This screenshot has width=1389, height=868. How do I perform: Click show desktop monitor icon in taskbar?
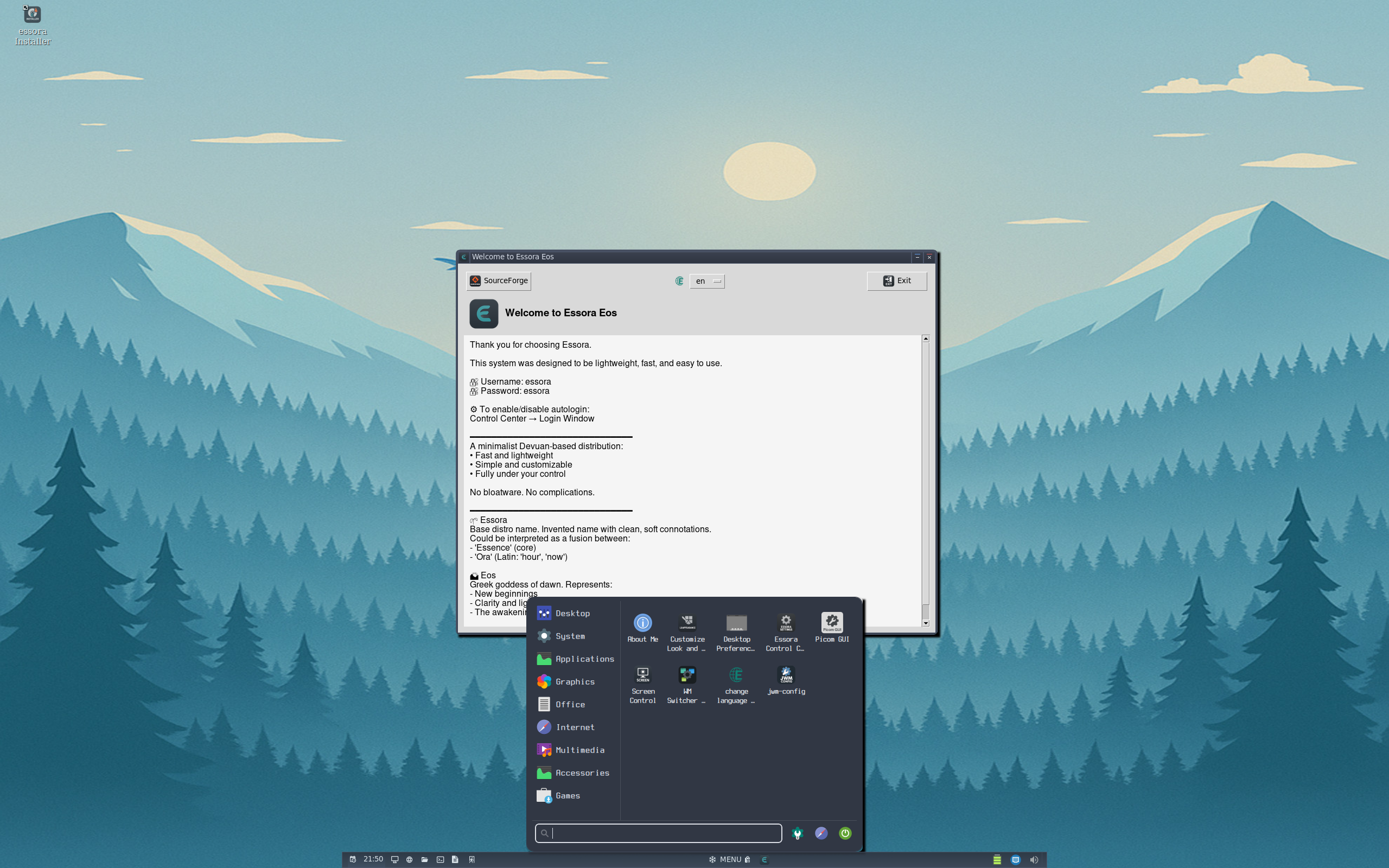tap(394, 859)
